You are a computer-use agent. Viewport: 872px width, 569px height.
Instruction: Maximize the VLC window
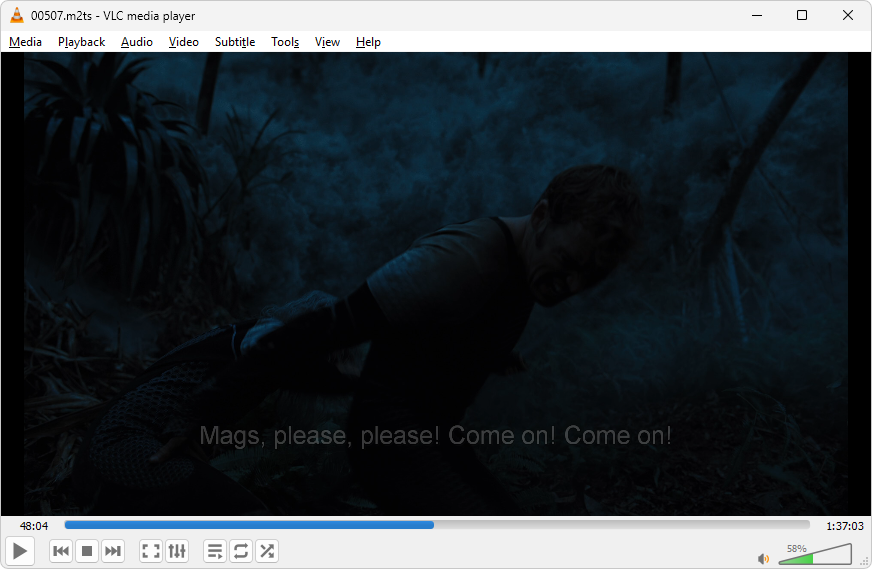[x=802, y=16]
